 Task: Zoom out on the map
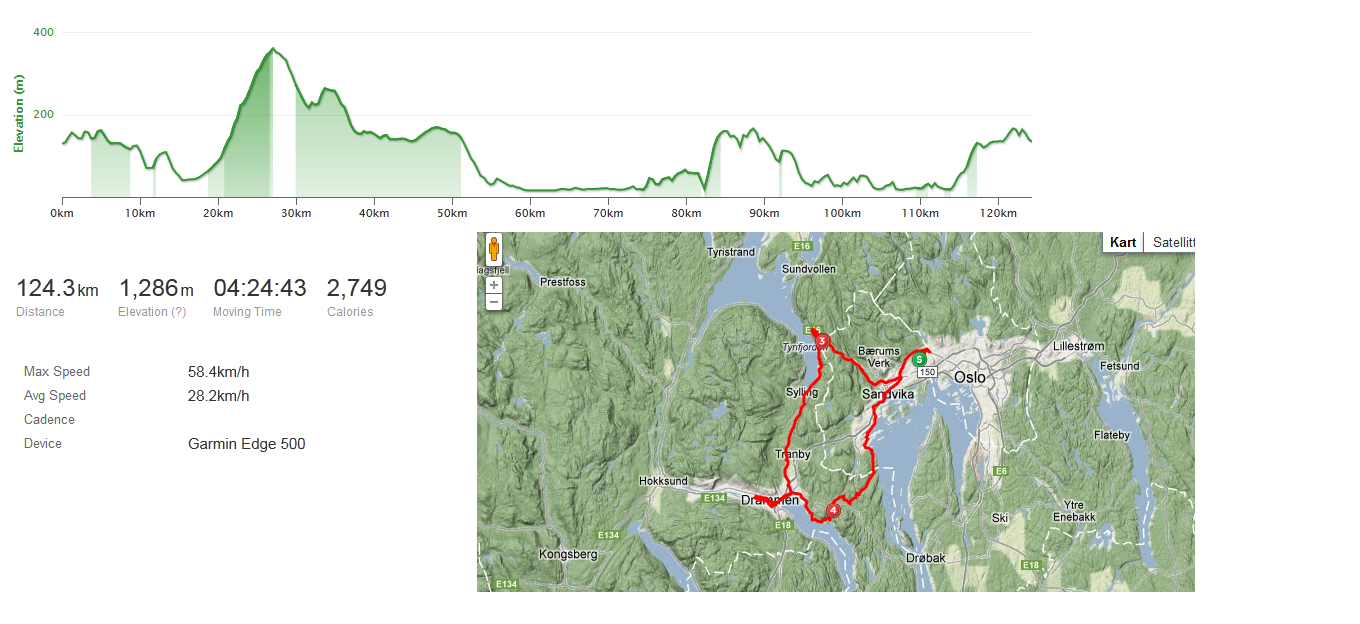click(x=494, y=302)
